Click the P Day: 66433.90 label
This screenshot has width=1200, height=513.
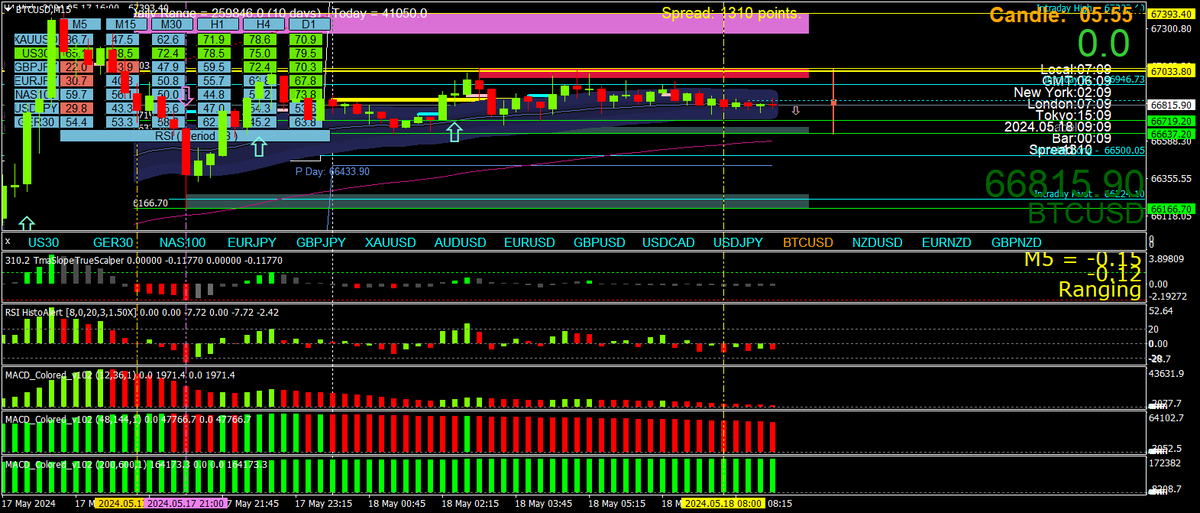pyautogui.click(x=333, y=172)
